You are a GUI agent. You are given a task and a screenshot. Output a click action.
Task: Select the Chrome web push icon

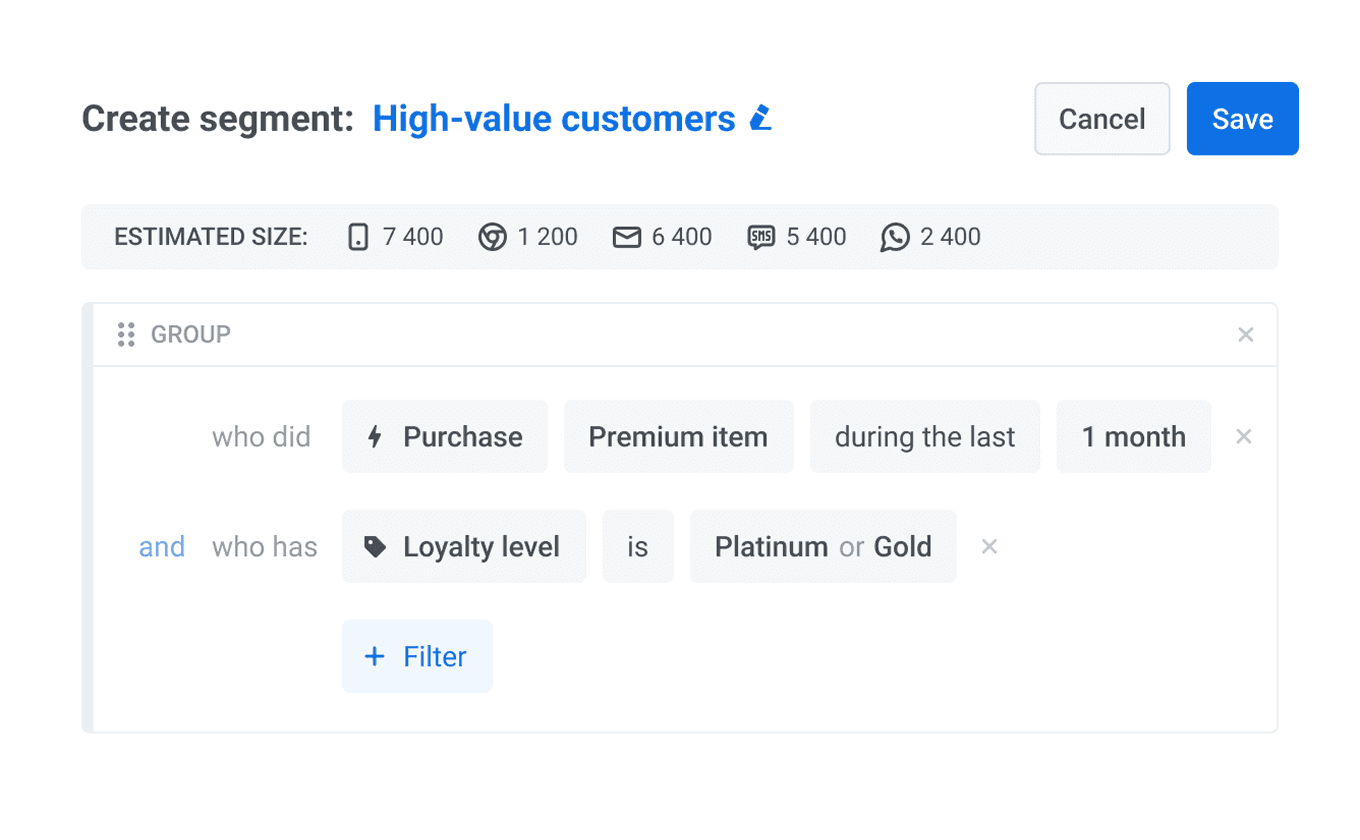click(x=491, y=237)
